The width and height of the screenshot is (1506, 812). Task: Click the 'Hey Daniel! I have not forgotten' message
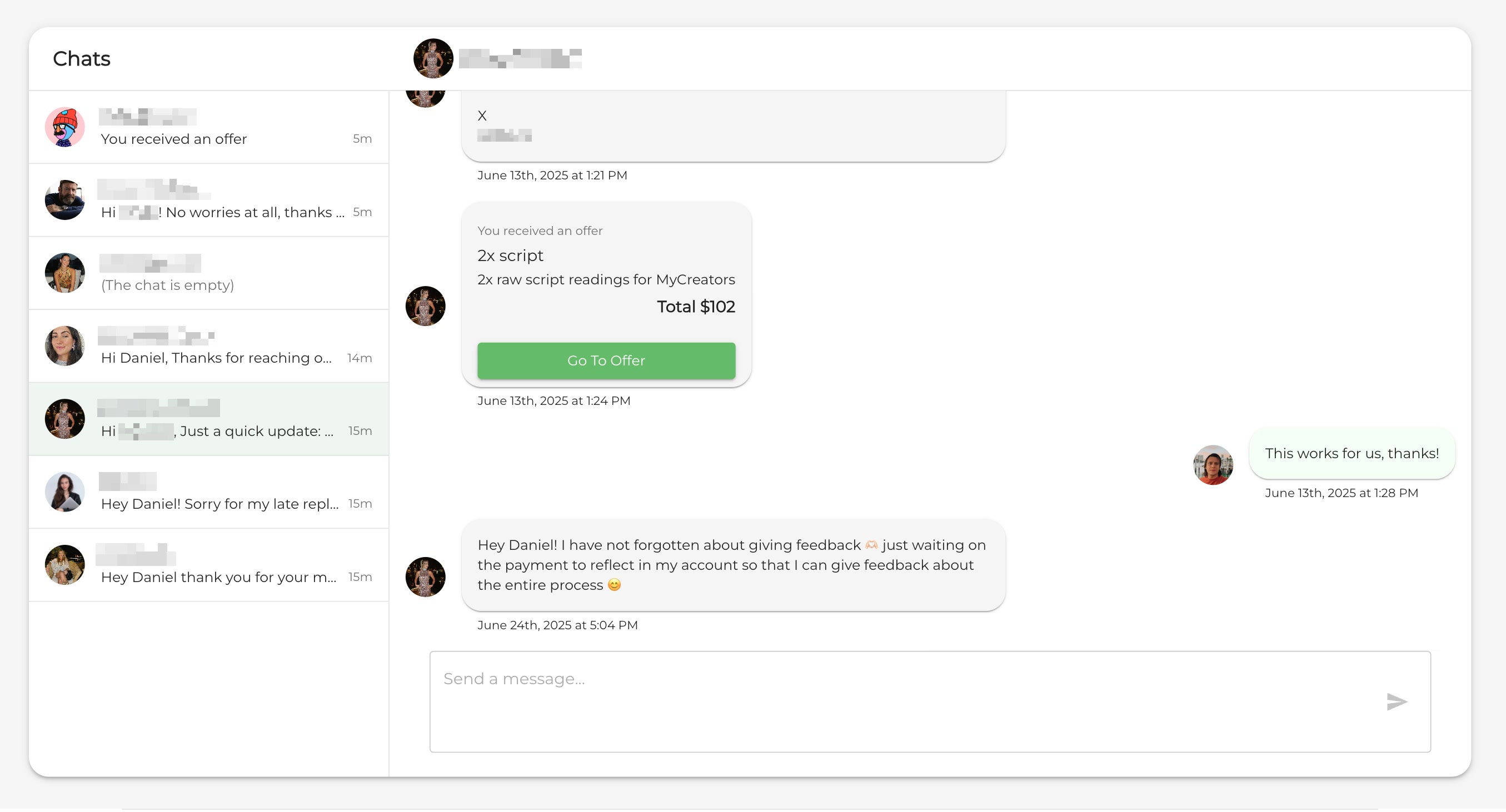733,565
